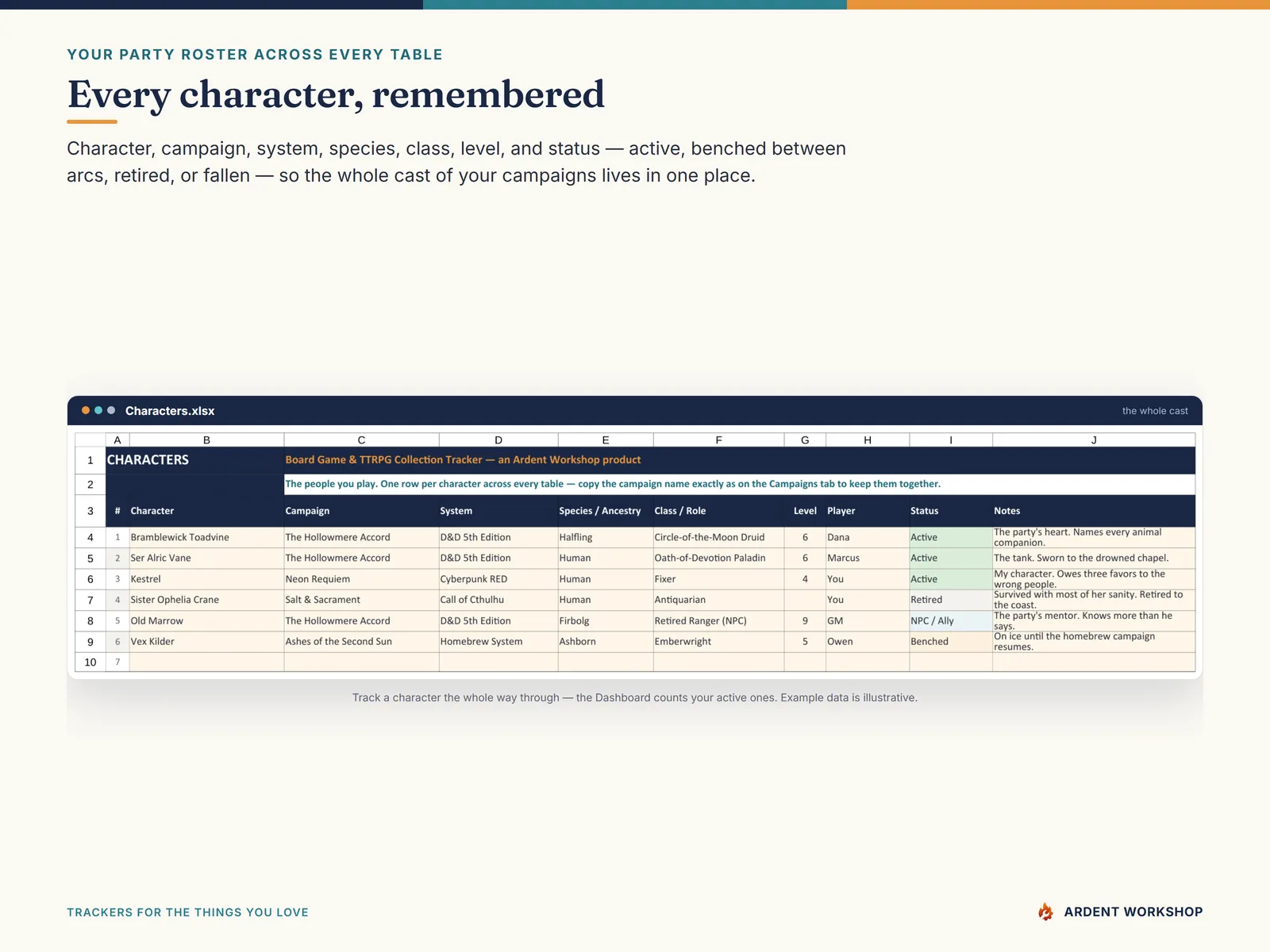Viewport: 1270px width, 952px height.
Task: Click the Call of Cthulhu system cell
Action: click(498, 600)
